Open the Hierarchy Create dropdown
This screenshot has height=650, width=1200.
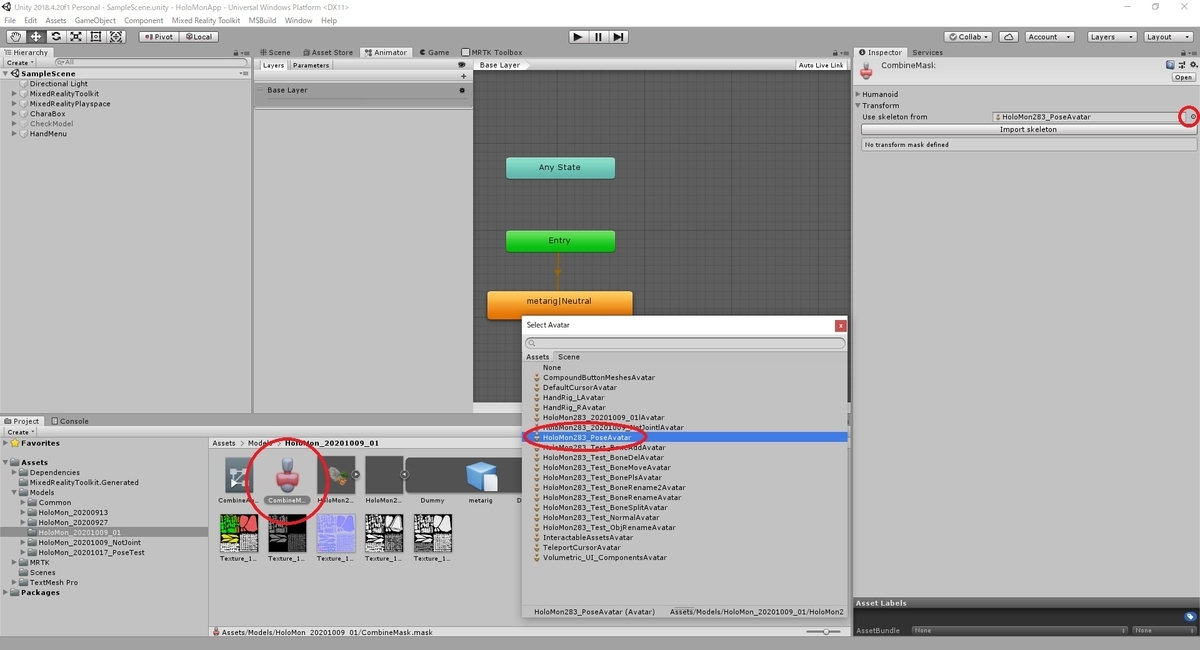tap(19, 63)
